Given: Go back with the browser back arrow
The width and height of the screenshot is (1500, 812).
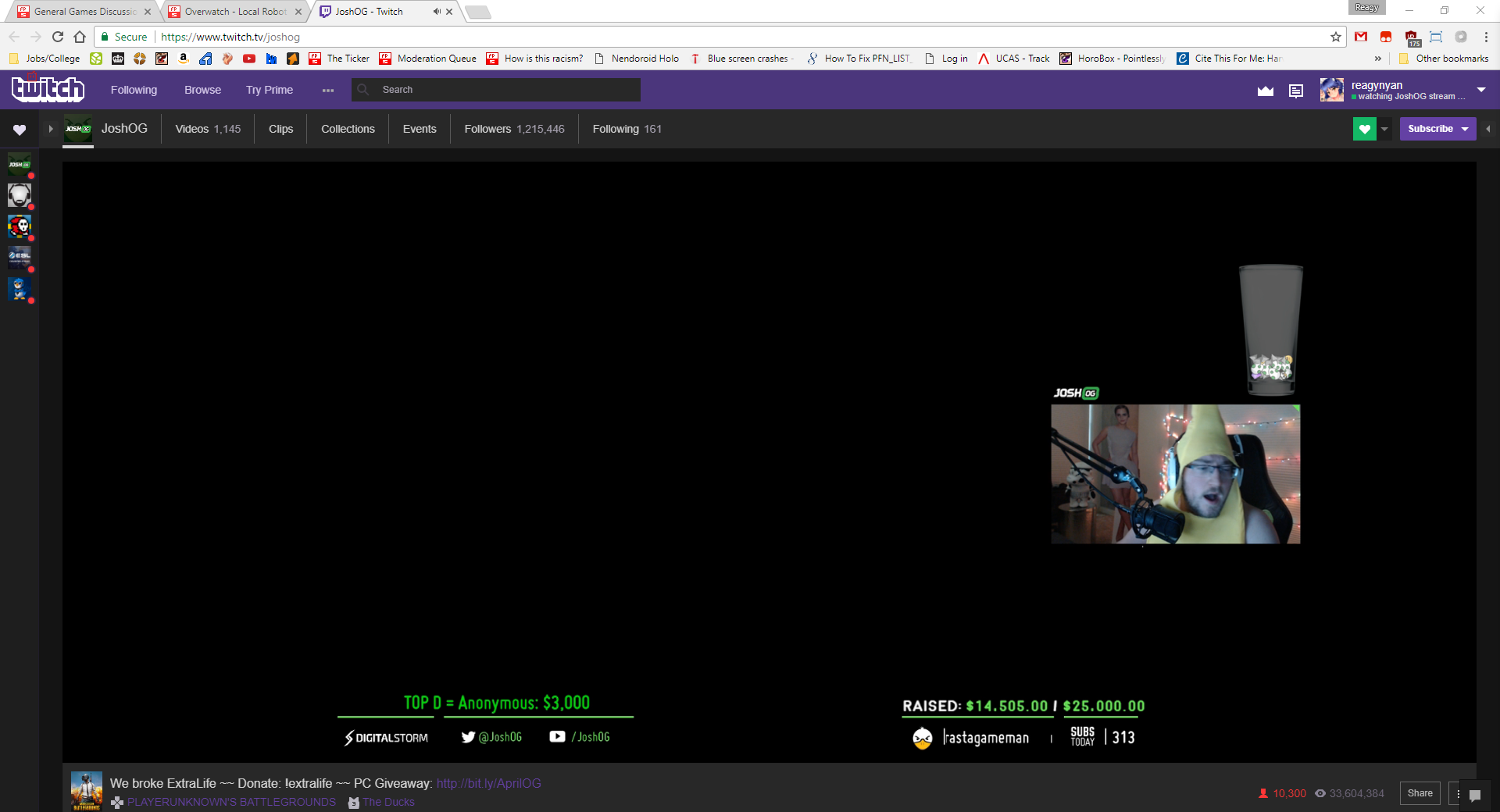Looking at the screenshot, I should pos(14,37).
